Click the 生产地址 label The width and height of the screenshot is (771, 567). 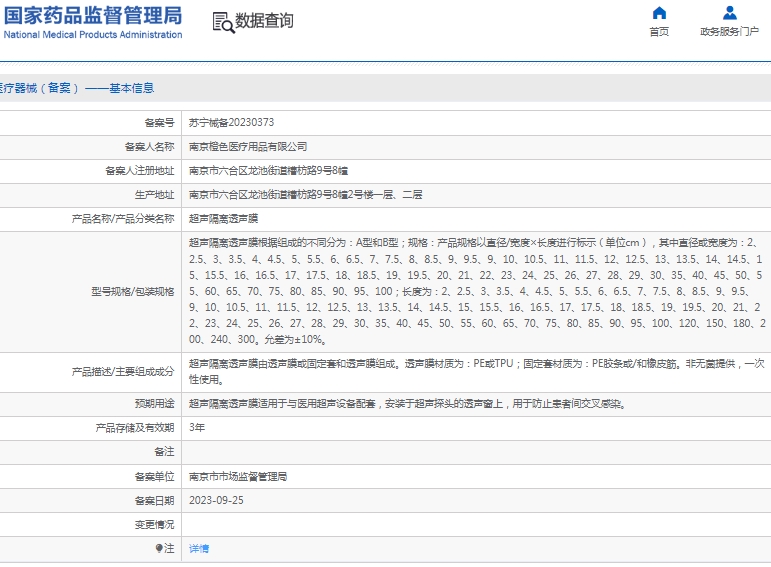pyautogui.click(x=154, y=195)
